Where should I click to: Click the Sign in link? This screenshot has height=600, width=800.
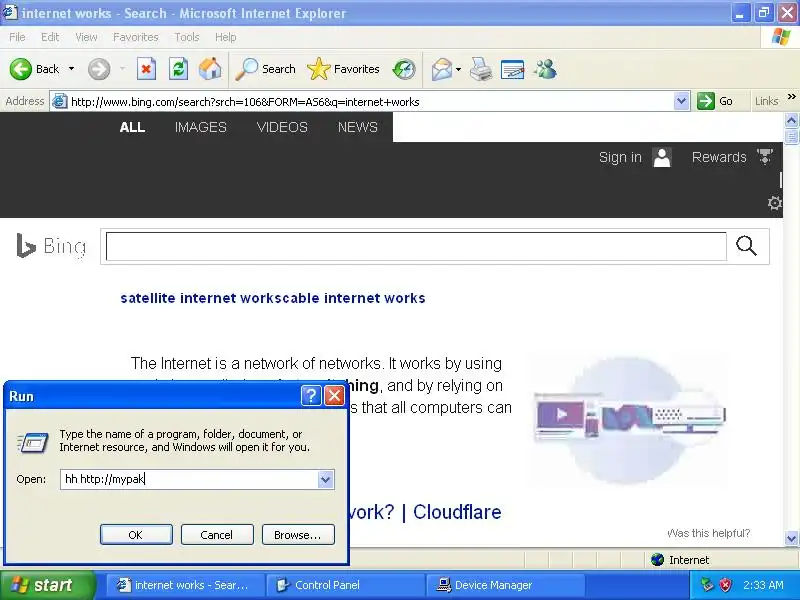(620, 157)
